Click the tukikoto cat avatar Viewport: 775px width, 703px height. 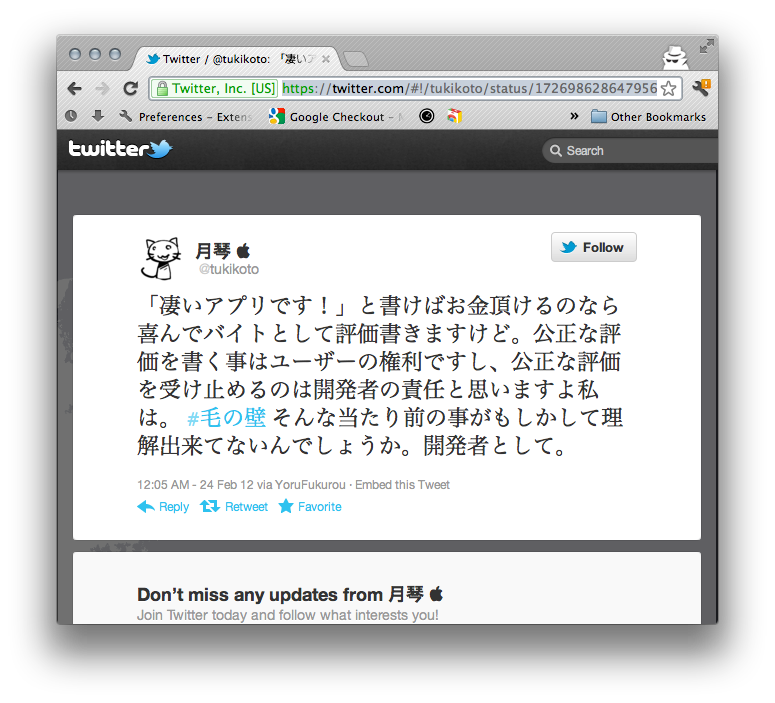point(162,259)
